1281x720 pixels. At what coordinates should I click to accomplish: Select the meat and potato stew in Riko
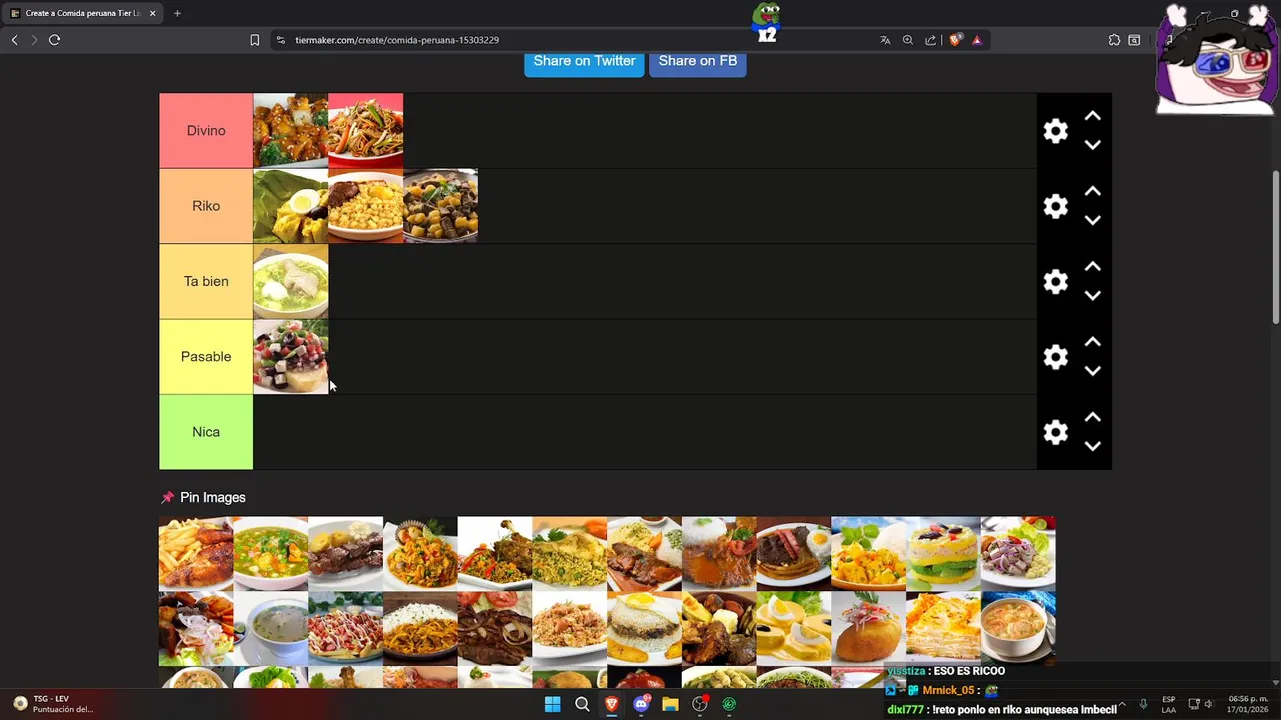(x=441, y=206)
